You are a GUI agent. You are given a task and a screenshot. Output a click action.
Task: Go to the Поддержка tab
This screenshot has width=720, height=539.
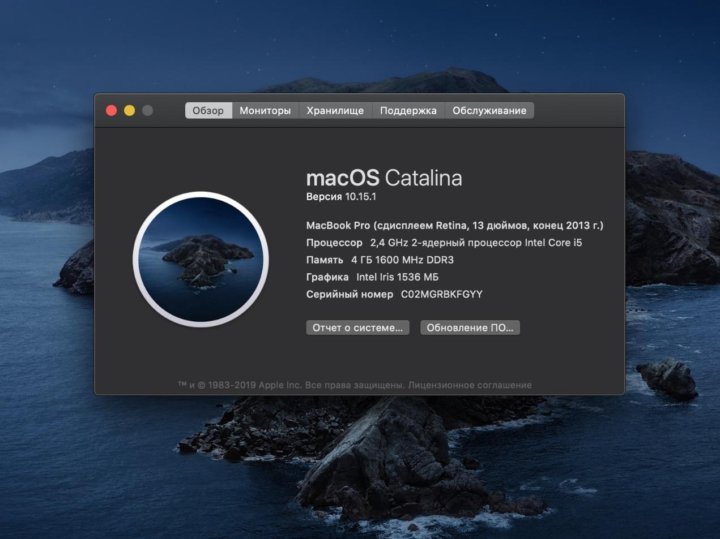(408, 111)
